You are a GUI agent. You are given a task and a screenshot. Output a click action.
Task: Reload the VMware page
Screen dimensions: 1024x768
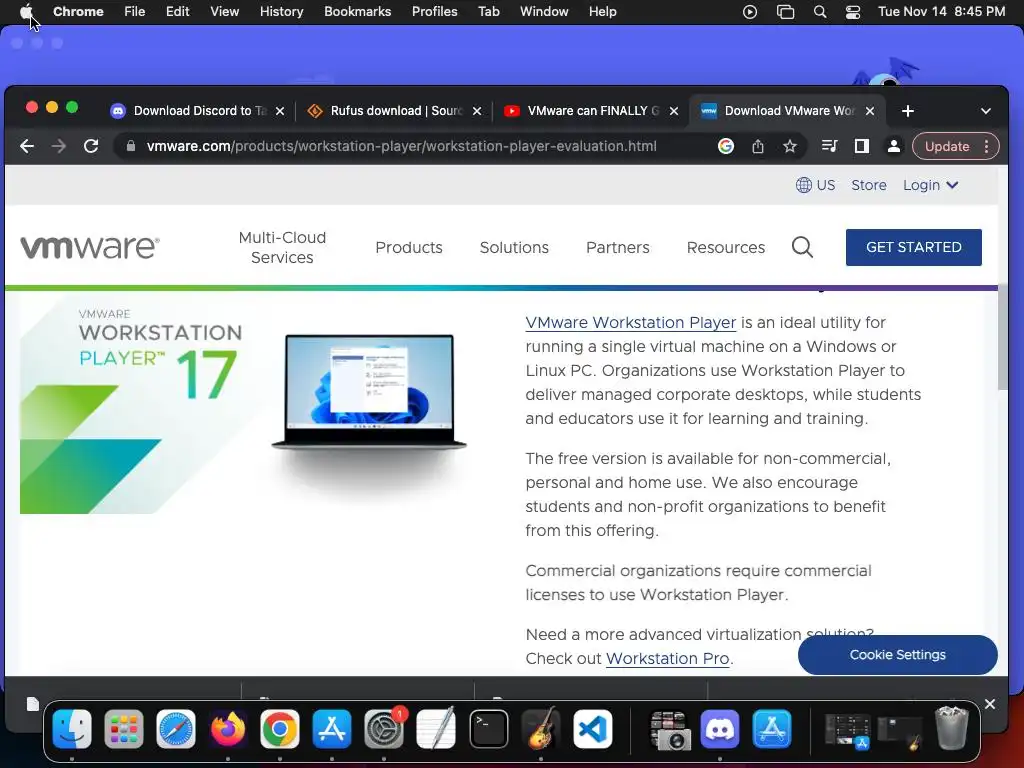click(x=91, y=146)
